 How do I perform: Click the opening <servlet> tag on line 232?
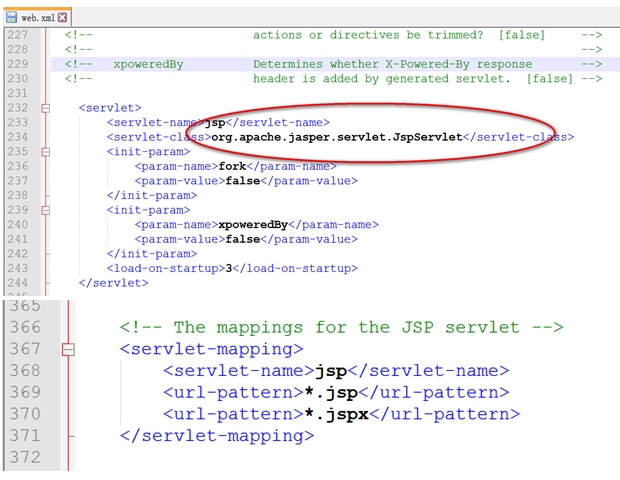tap(110, 108)
